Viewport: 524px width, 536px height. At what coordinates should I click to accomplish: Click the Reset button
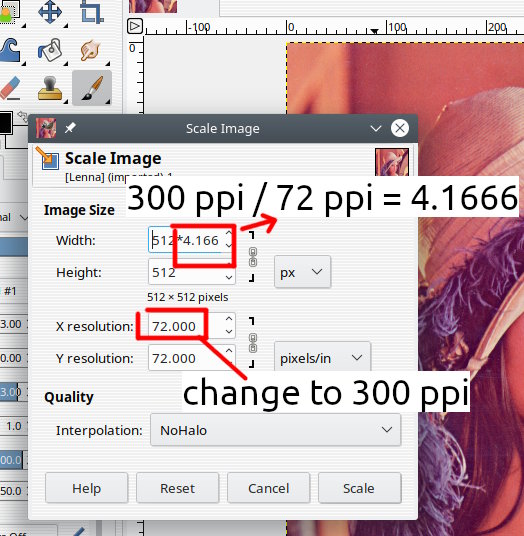[x=177, y=488]
